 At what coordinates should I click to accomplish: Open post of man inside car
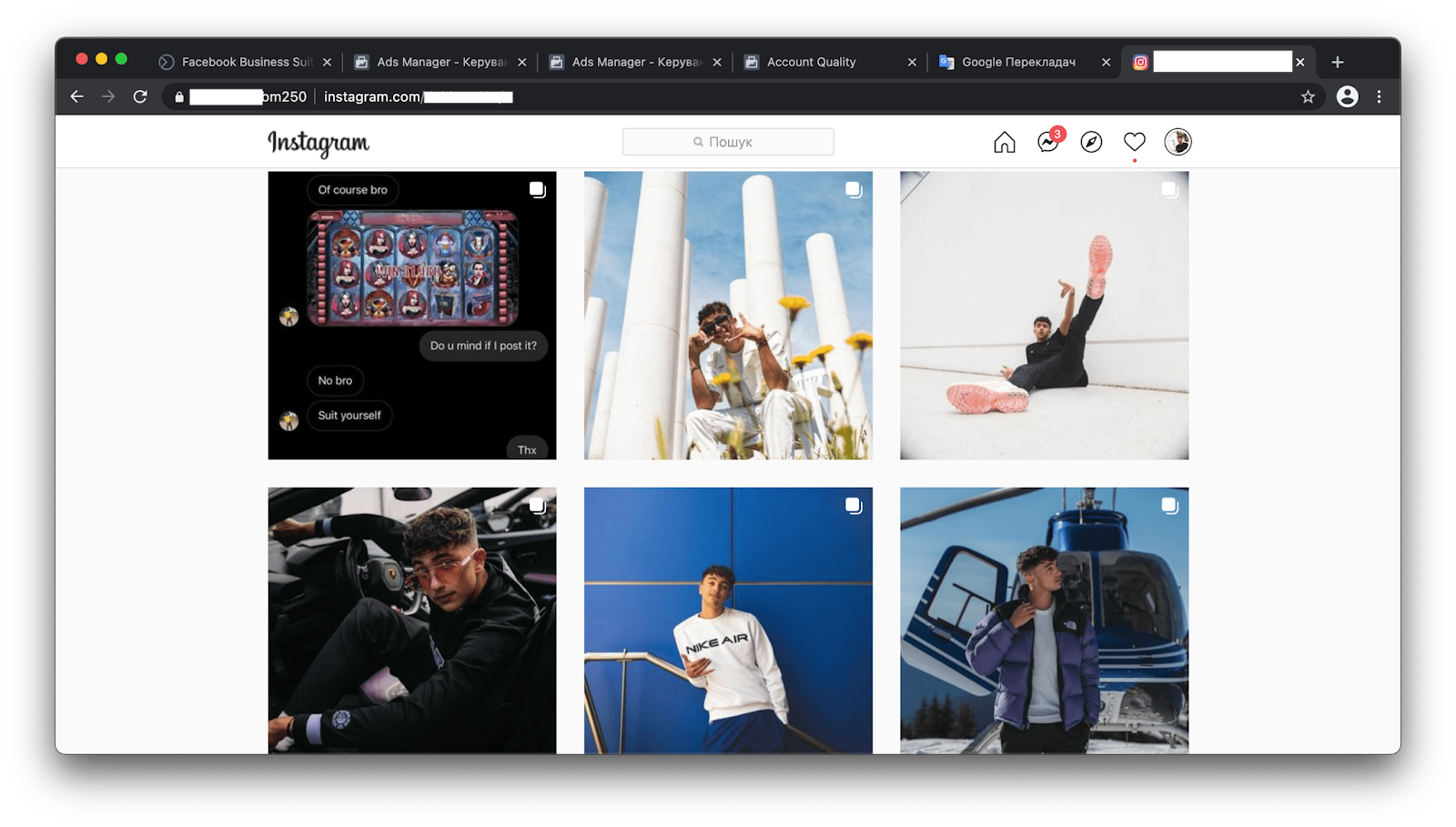pyautogui.click(x=411, y=620)
